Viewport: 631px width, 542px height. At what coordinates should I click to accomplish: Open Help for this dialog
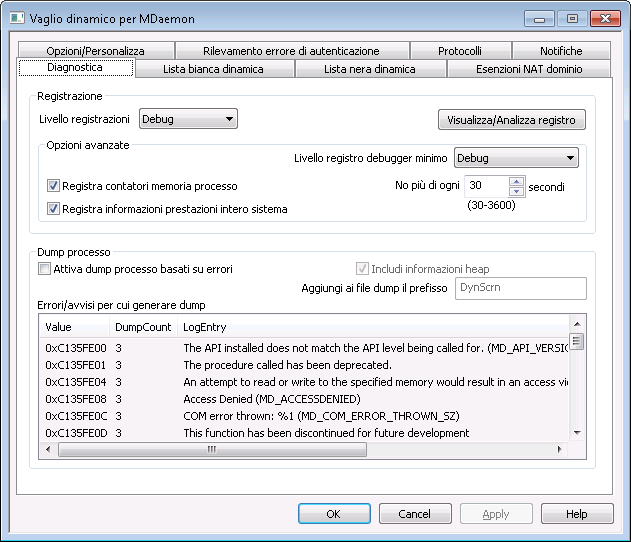click(577, 514)
